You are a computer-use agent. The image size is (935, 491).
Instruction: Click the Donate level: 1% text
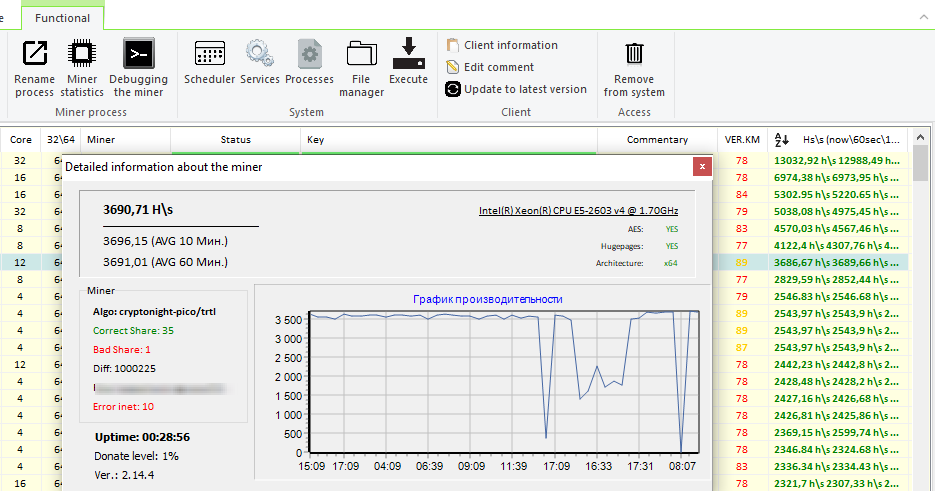pyautogui.click(x=137, y=456)
